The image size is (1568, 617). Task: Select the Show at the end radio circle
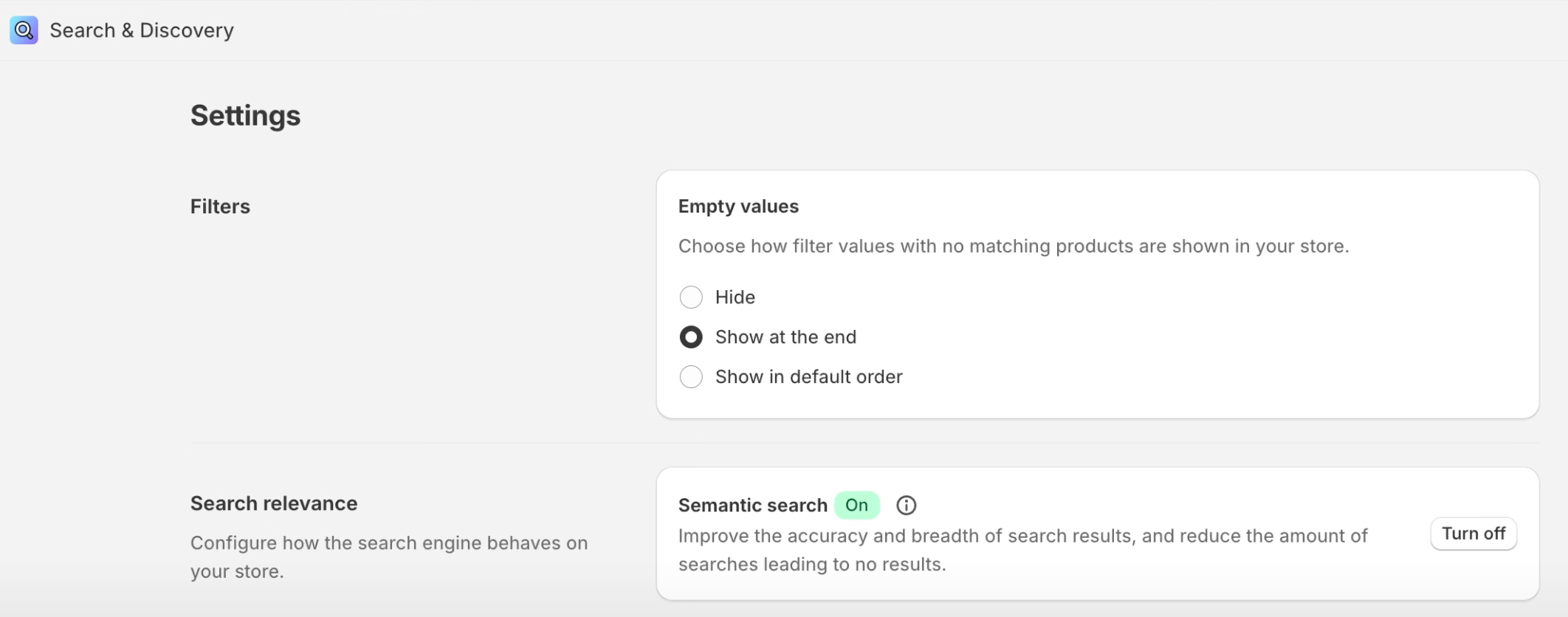(691, 337)
